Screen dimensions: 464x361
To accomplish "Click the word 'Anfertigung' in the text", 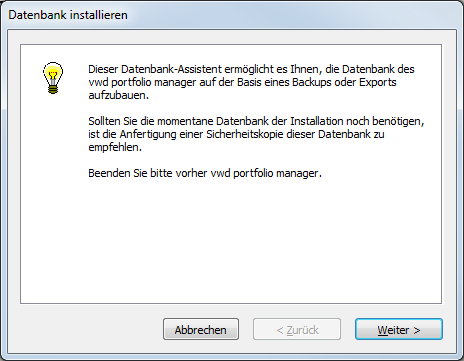I will click(148, 134).
